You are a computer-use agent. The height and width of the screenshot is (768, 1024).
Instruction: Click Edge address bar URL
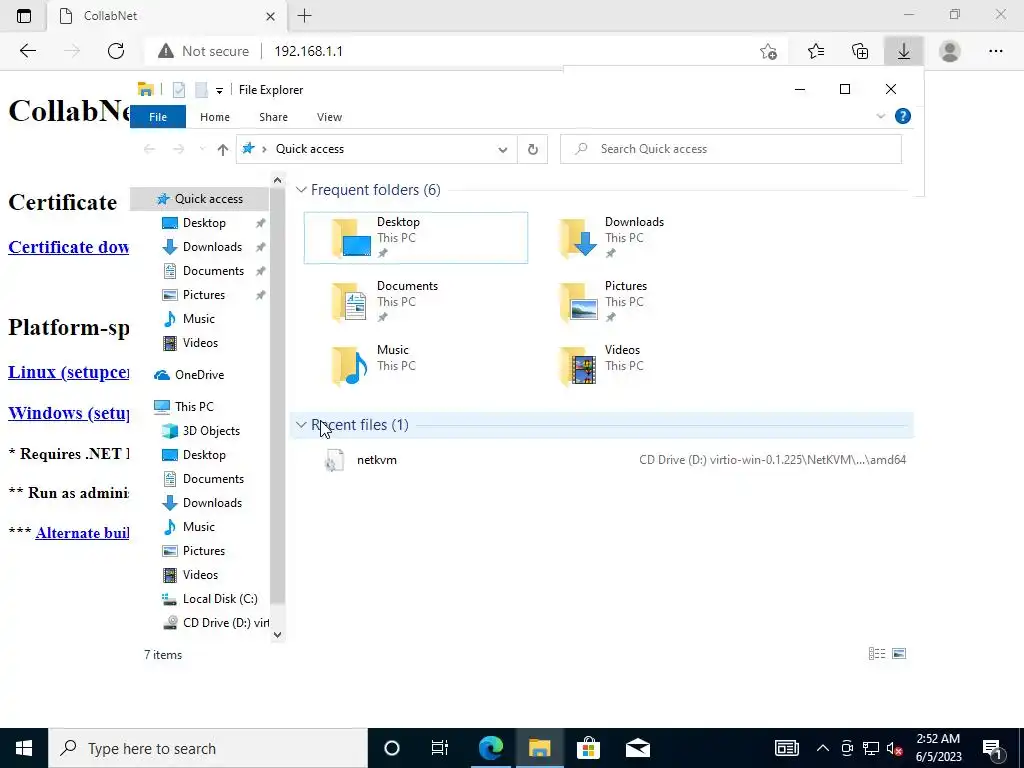(308, 51)
